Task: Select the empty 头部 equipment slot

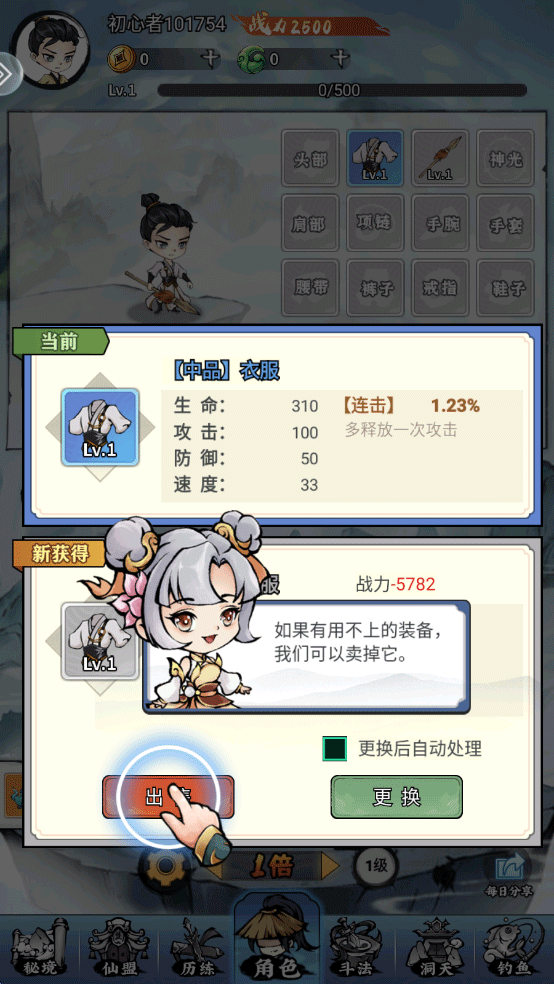Action: 311,158
